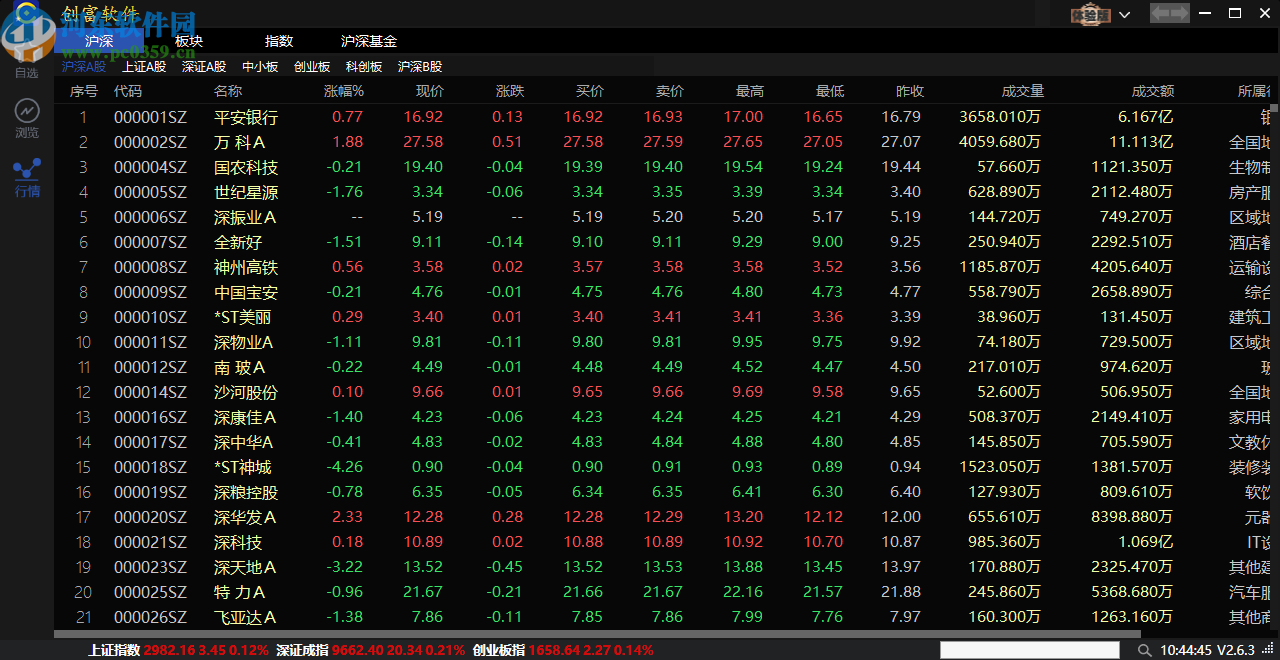
Task: Switch to the 指数 tab
Action: (279, 41)
